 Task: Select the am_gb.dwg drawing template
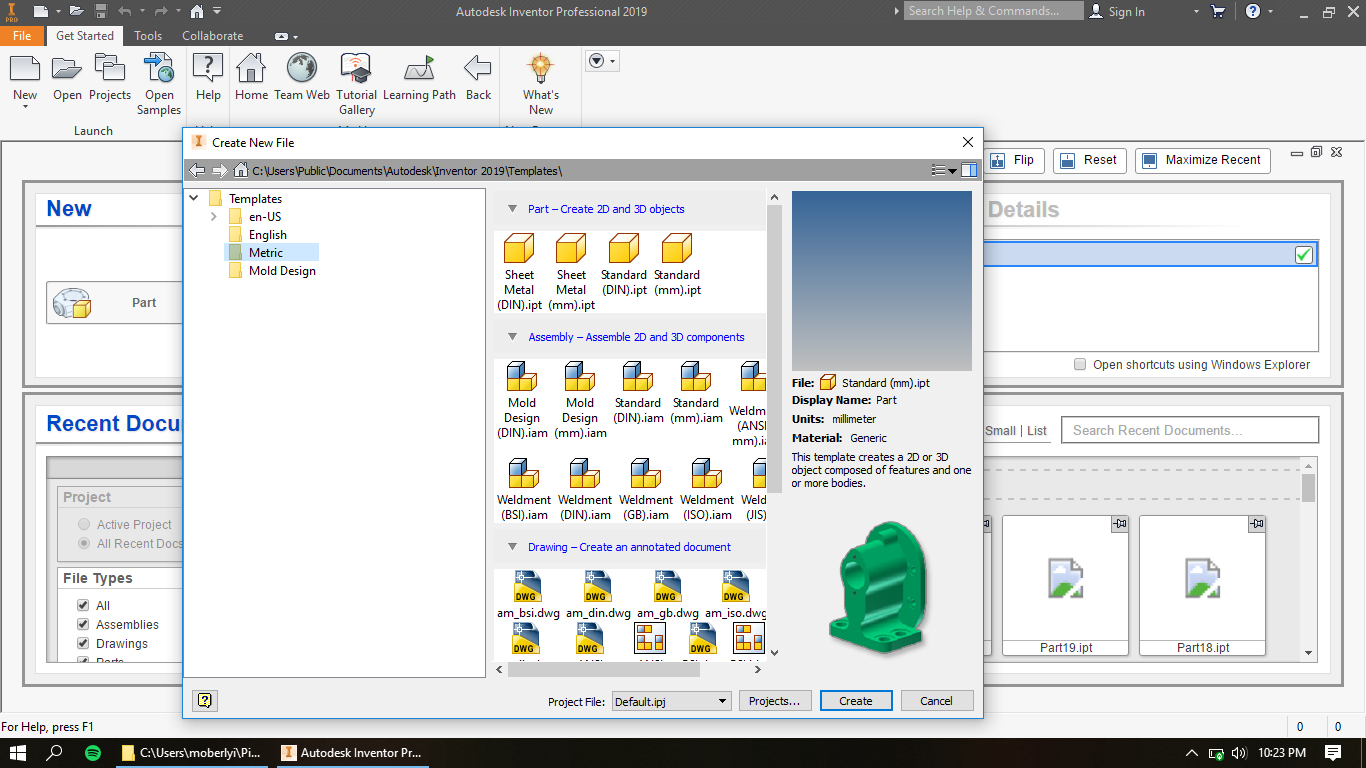[x=668, y=595]
